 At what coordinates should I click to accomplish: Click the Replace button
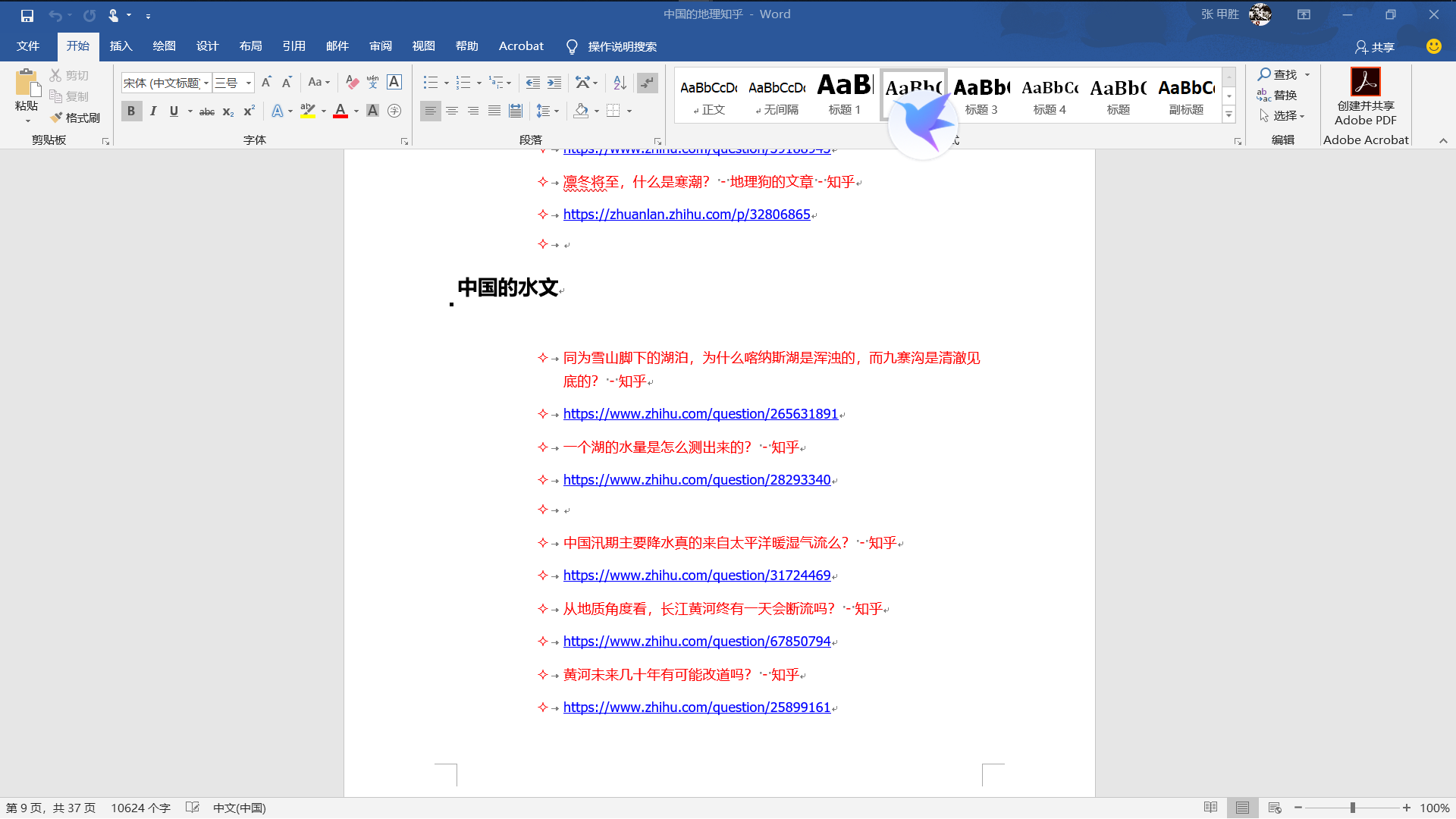1277,96
